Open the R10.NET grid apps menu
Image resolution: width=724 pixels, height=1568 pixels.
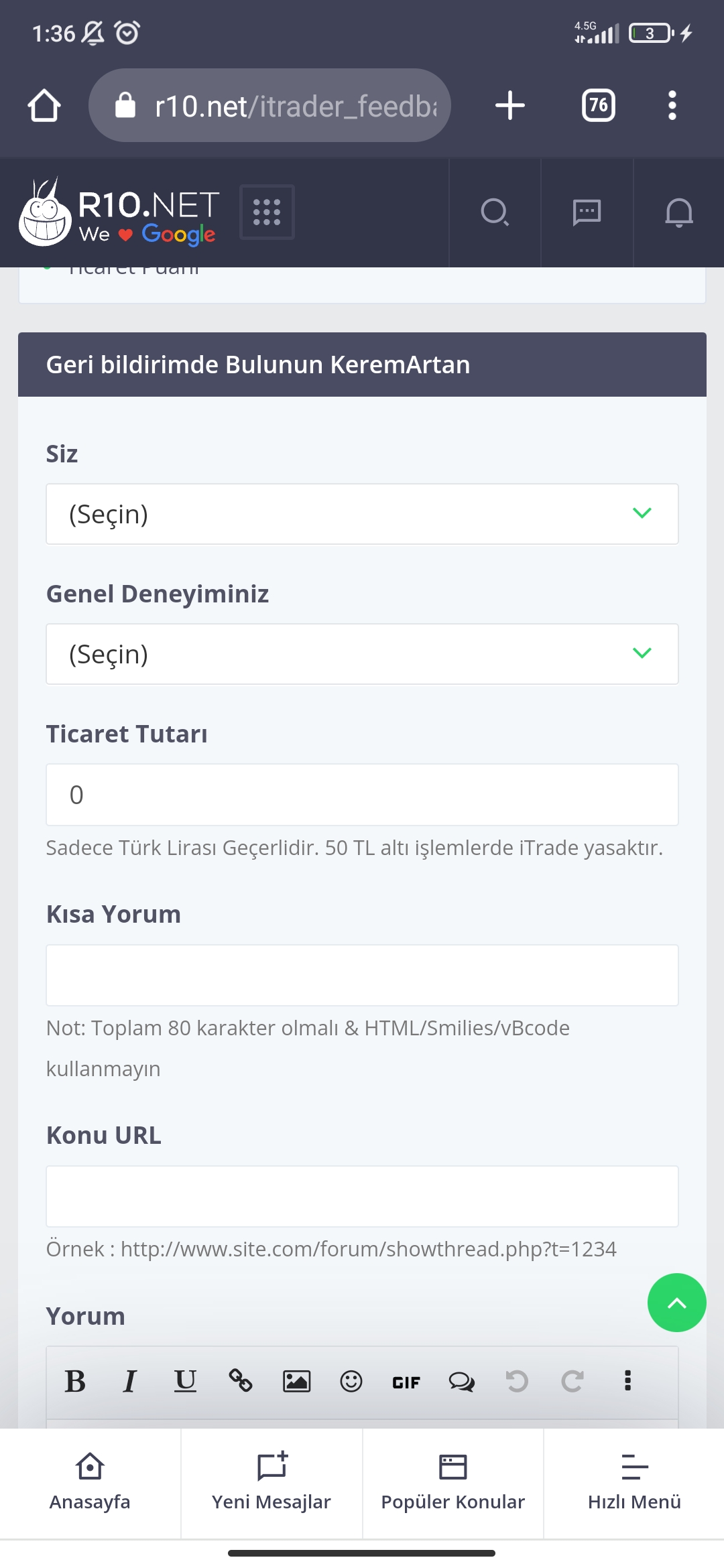[x=267, y=212]
